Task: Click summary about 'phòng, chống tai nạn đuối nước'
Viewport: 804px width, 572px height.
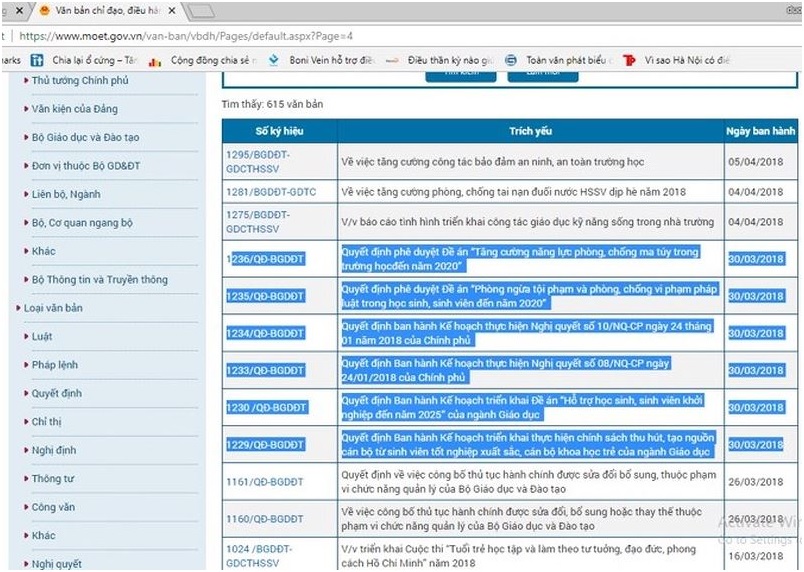Action: coord(513,192)
